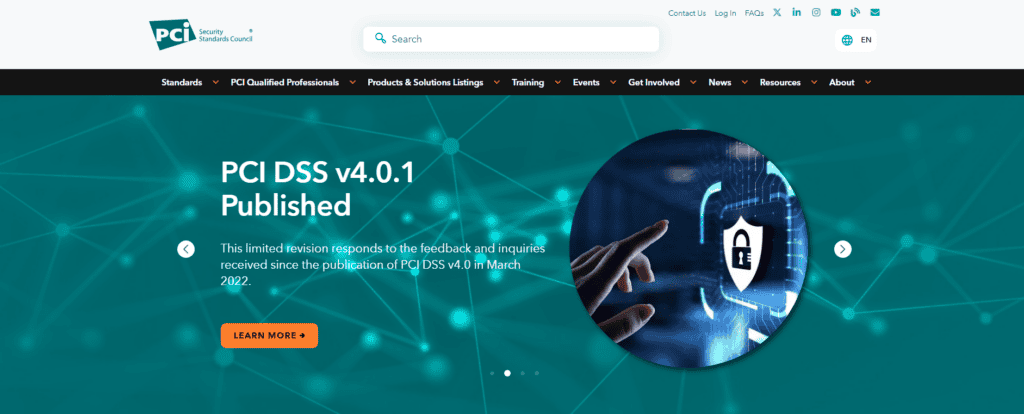This screenshot has height=414, width=1024.
Task: Expand chevron beside PCI Qualified Professionals
Action: tap(353, 83)
